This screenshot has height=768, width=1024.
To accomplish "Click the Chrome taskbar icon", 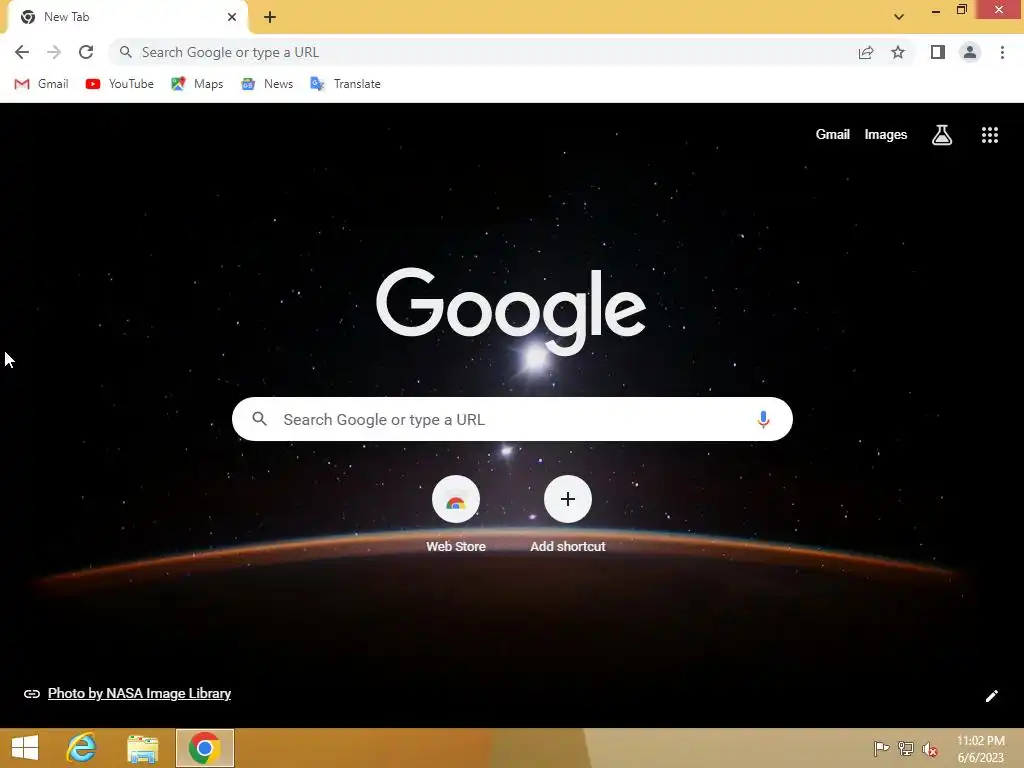I will [x=204, y=748].
